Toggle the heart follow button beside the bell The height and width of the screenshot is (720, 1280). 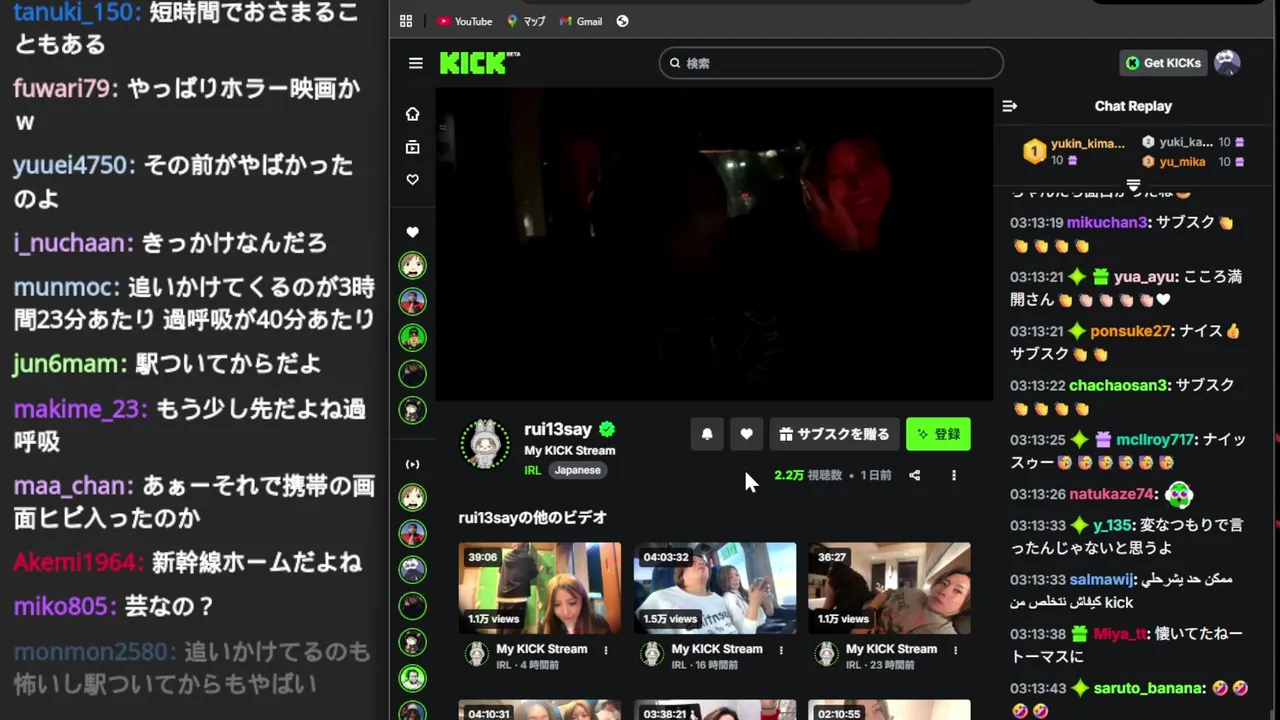(x=746, y=434)
